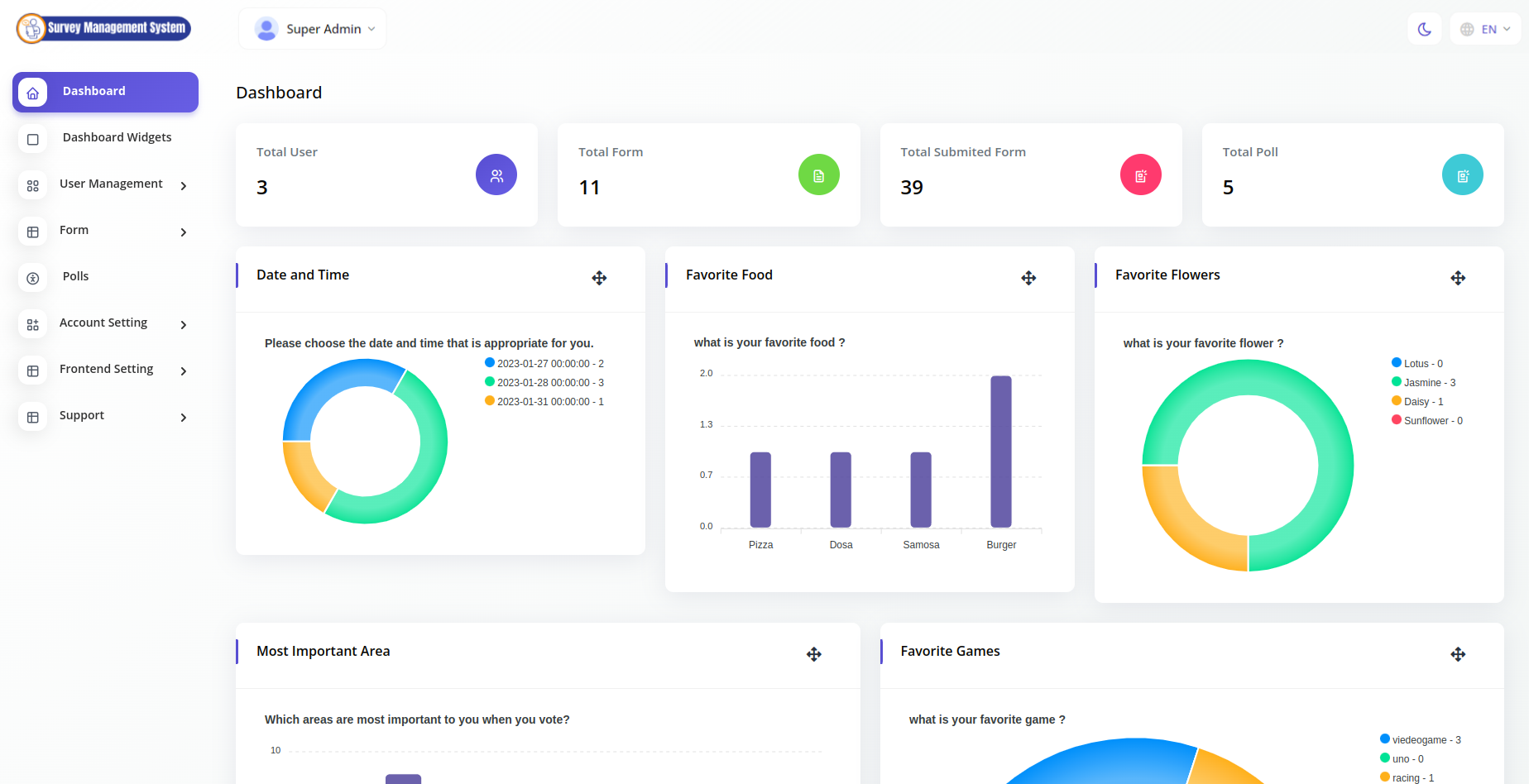
Task: Click the Favorite Food move handle icon
Action: (1028, 278)
